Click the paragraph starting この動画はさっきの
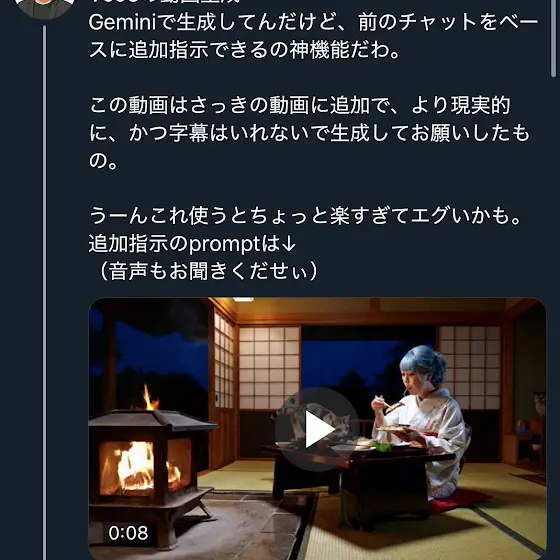 coord(309,133)
